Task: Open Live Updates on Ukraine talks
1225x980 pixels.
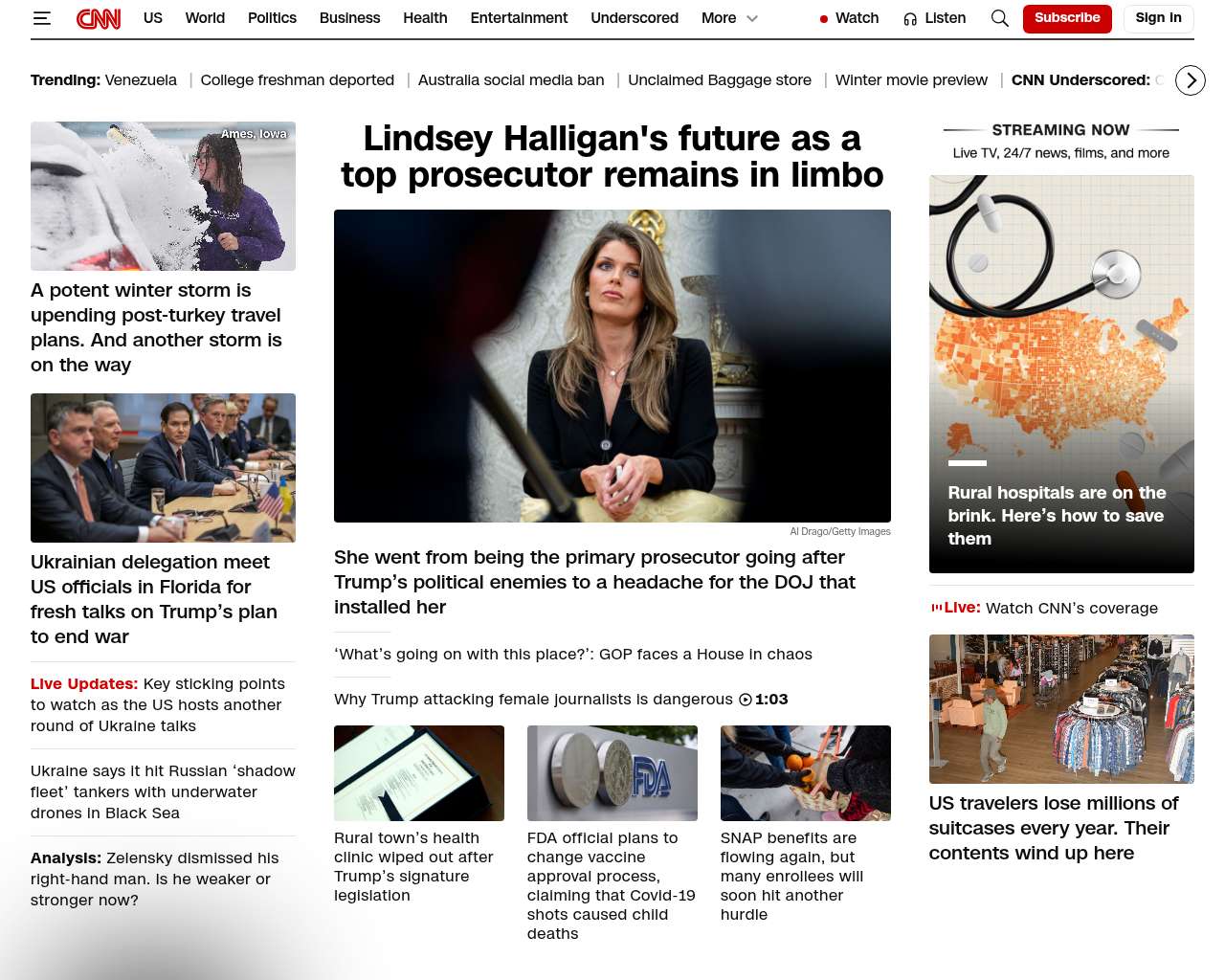Action: [x=158, y=705]
